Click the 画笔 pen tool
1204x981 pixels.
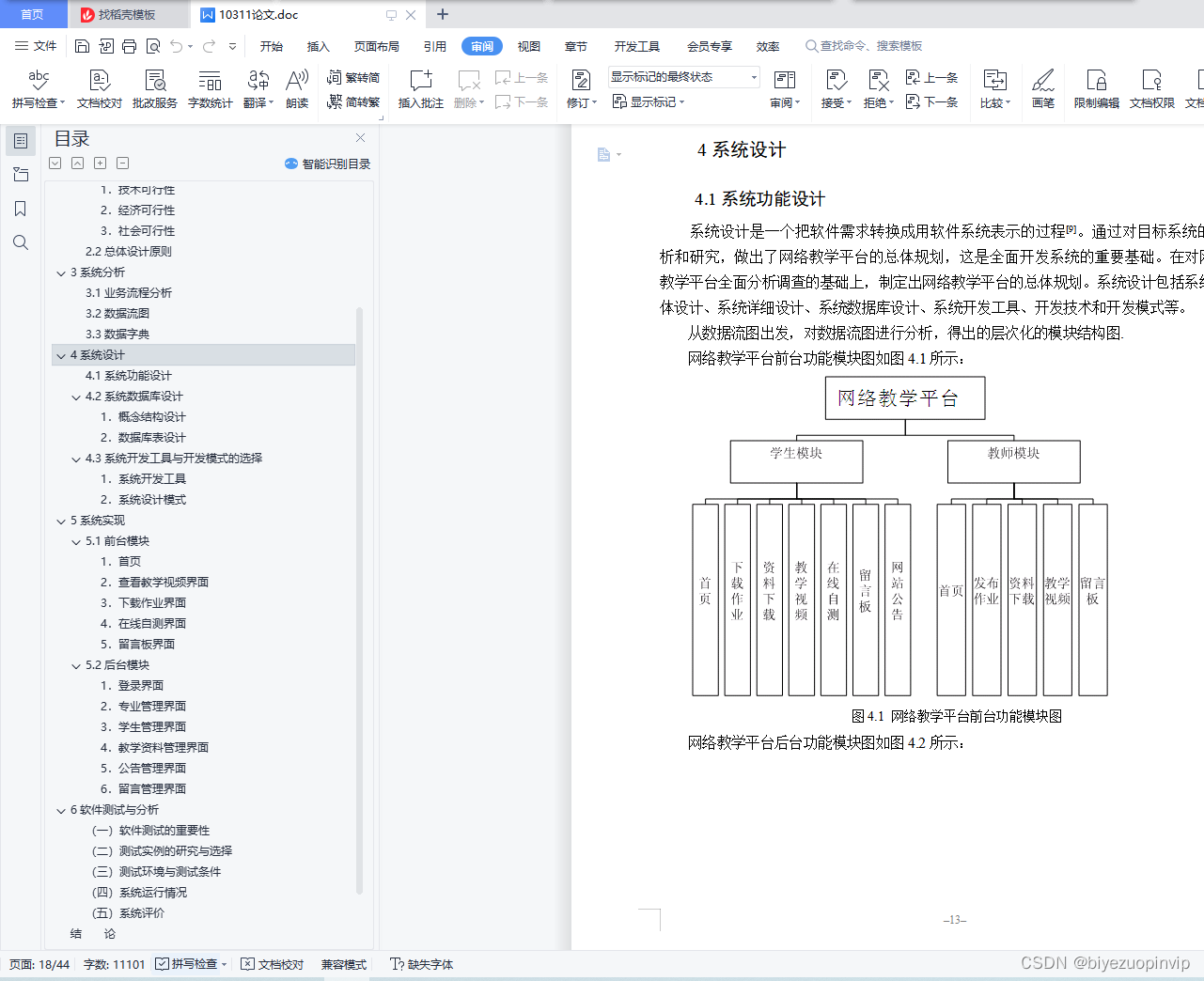click(1043, 89)
